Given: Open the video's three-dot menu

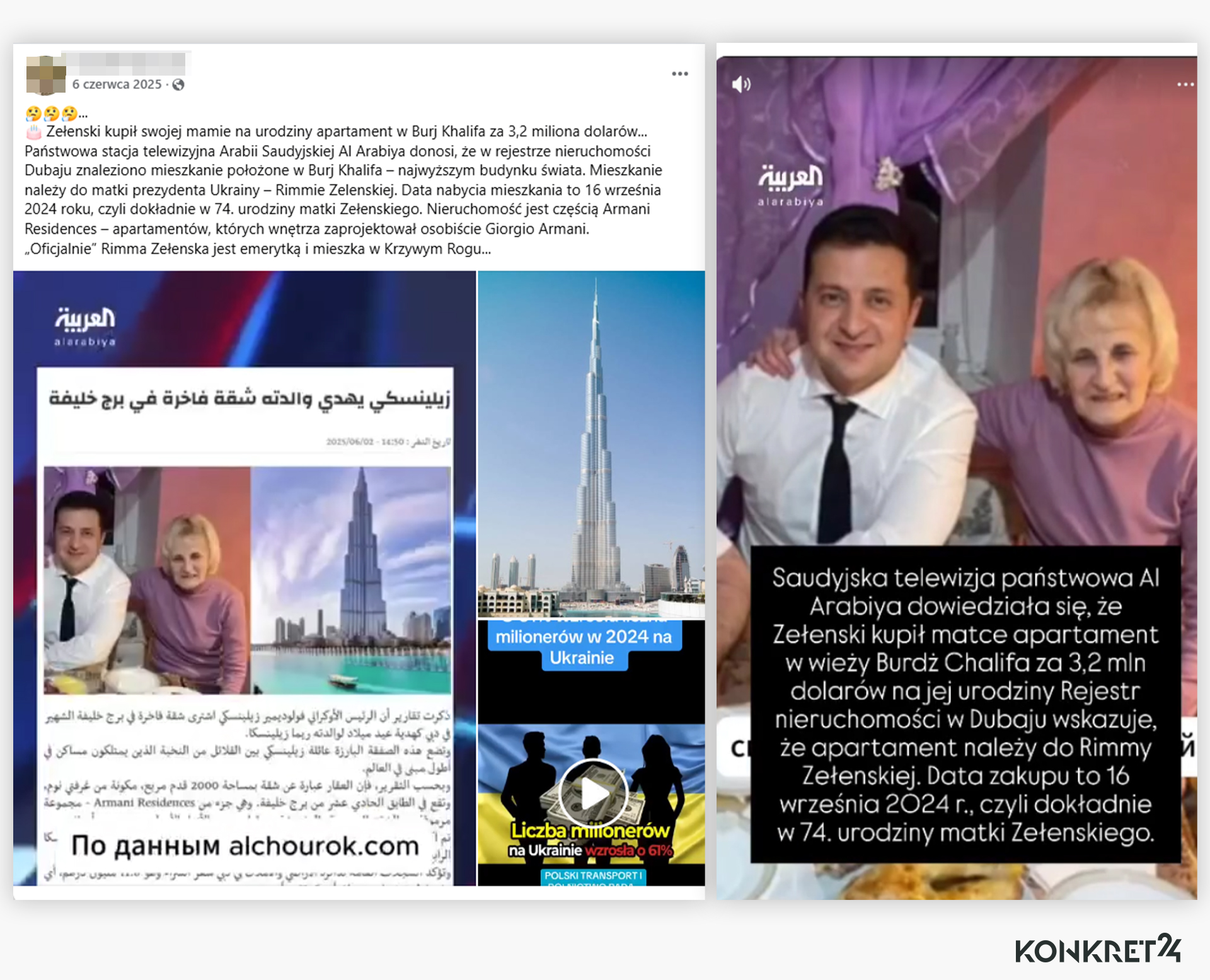Looking at the screenshot, I should [1185, 84].
